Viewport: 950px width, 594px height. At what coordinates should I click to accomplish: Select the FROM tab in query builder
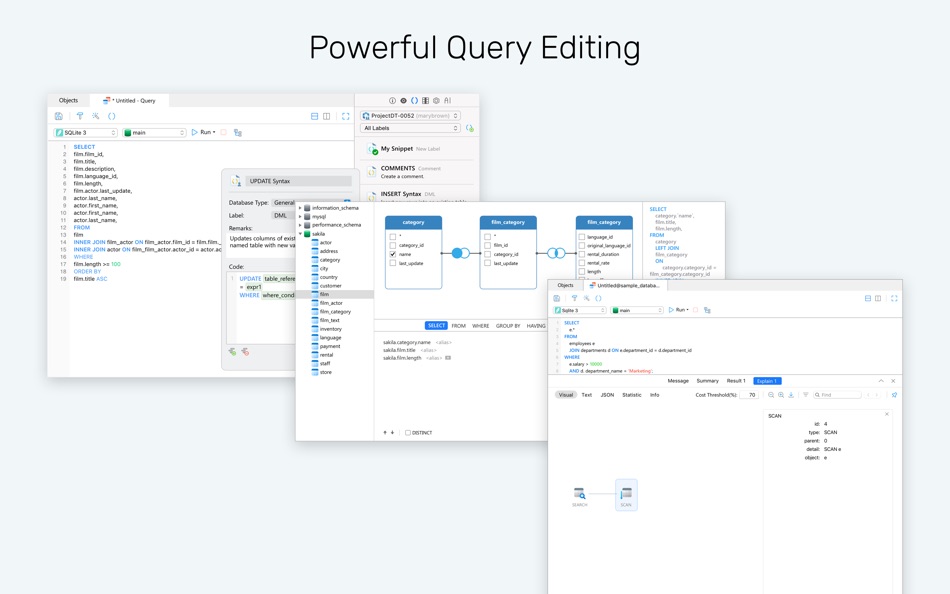tap(459, 325)
